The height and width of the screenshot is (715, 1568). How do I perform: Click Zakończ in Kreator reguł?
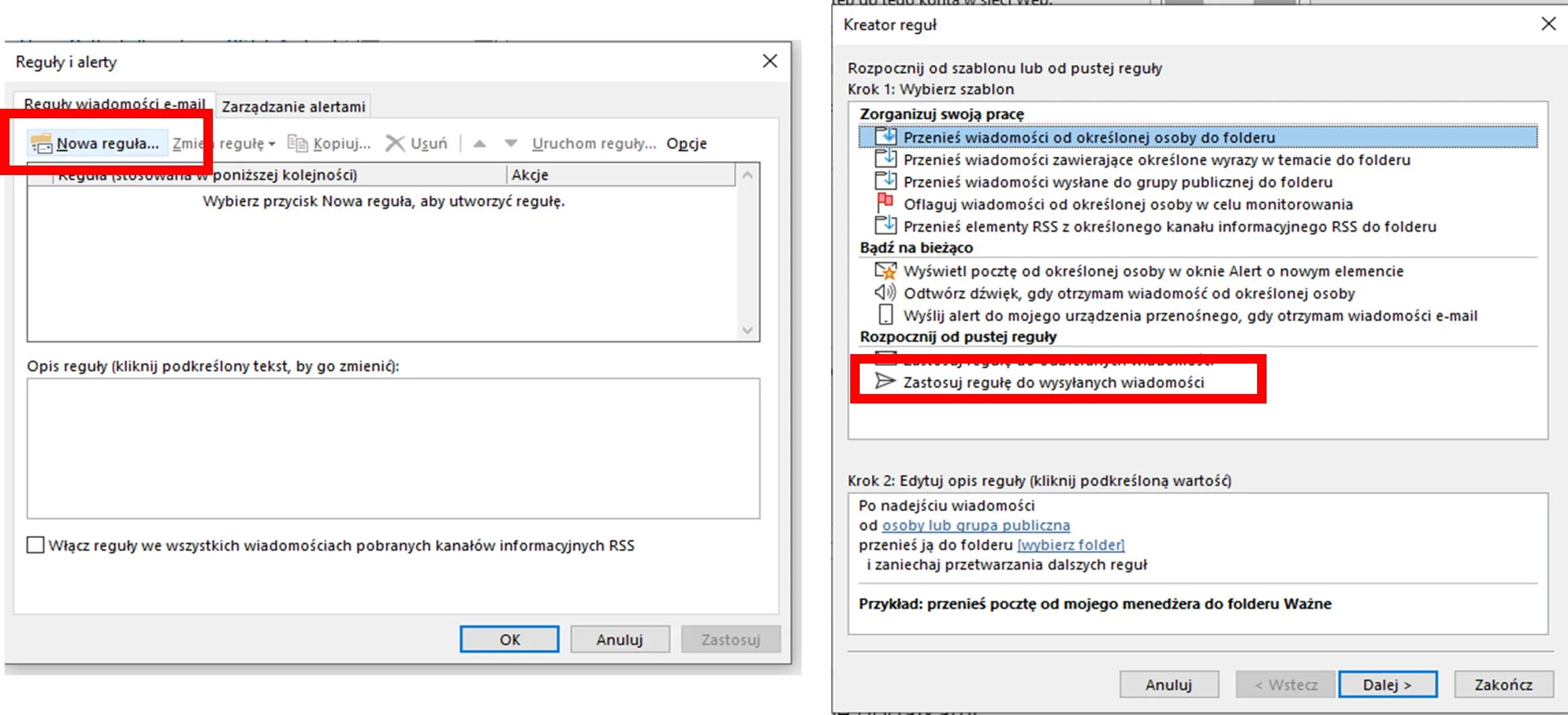click(x=1503, y=685)
